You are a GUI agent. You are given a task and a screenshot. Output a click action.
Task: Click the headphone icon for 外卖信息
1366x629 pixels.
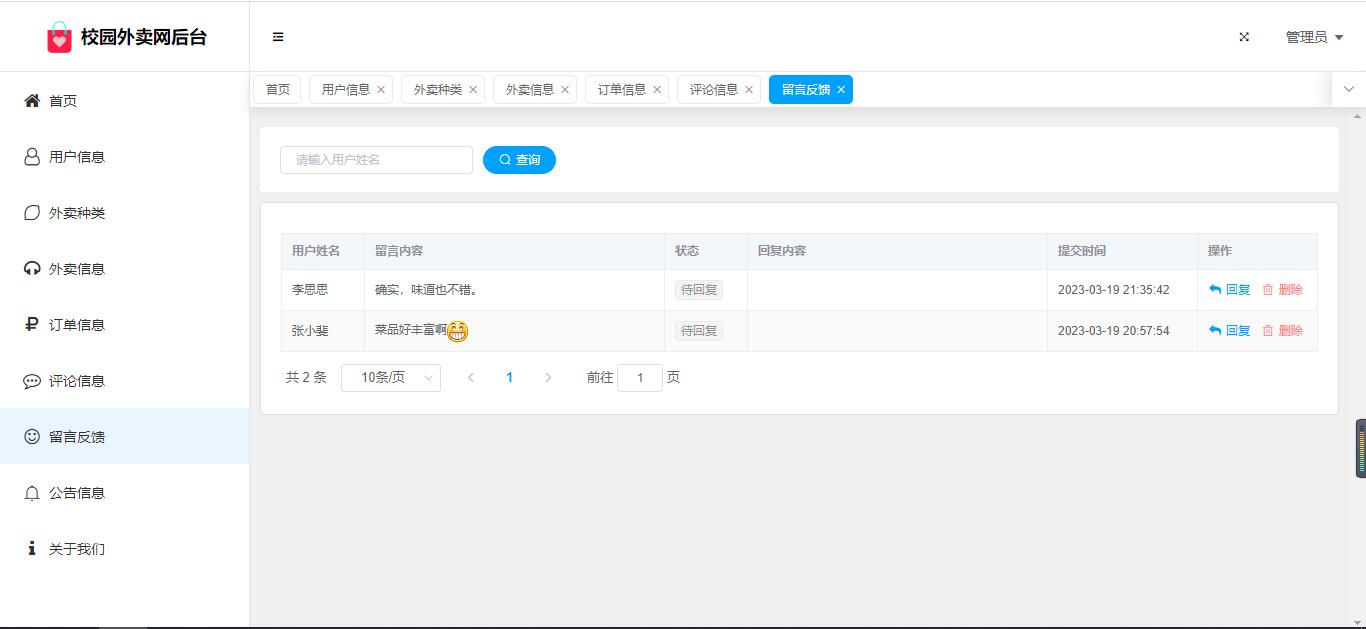[x=32, y=269]
